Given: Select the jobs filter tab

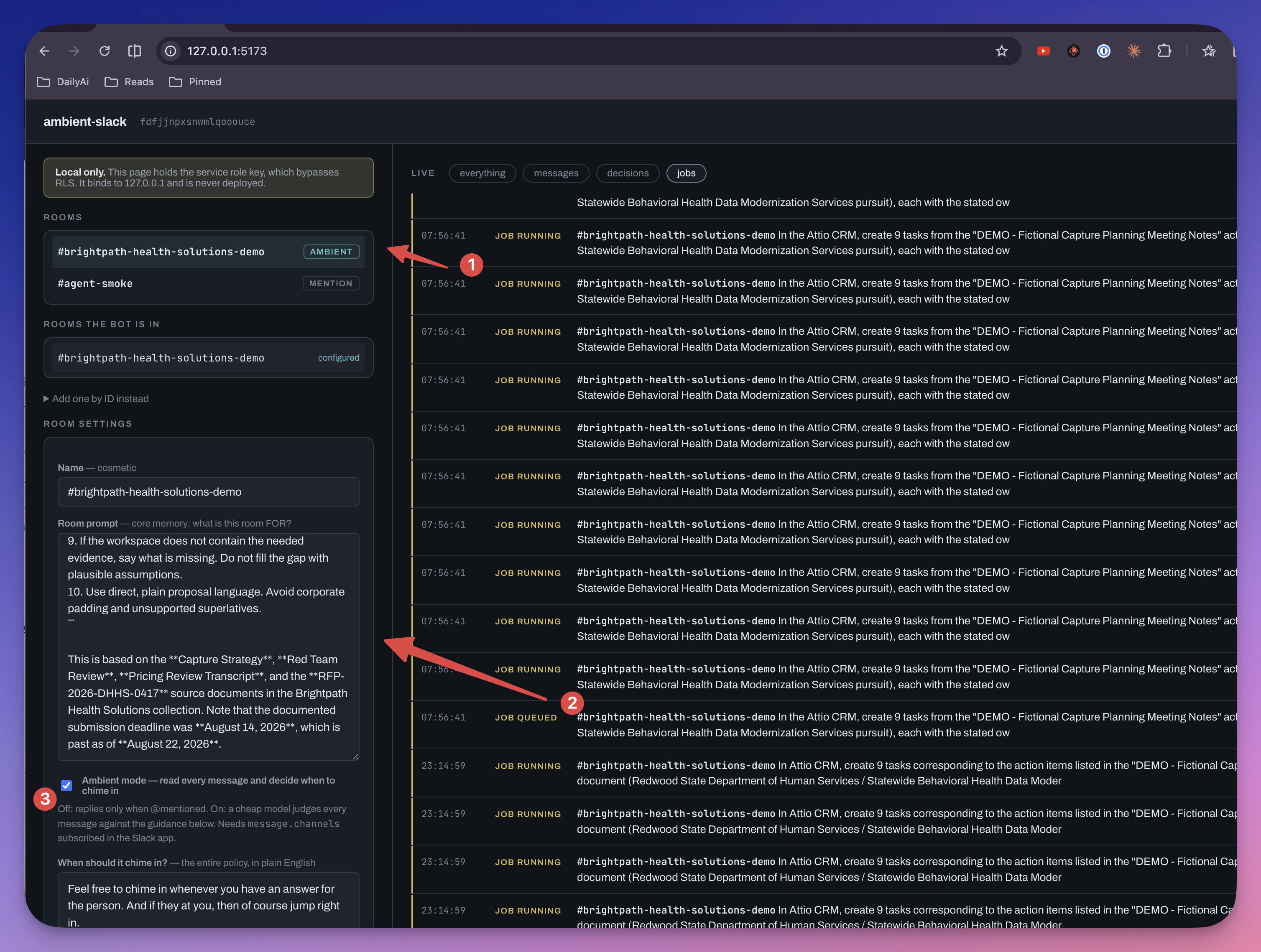Looking at the screenshot, I should 686,173.
